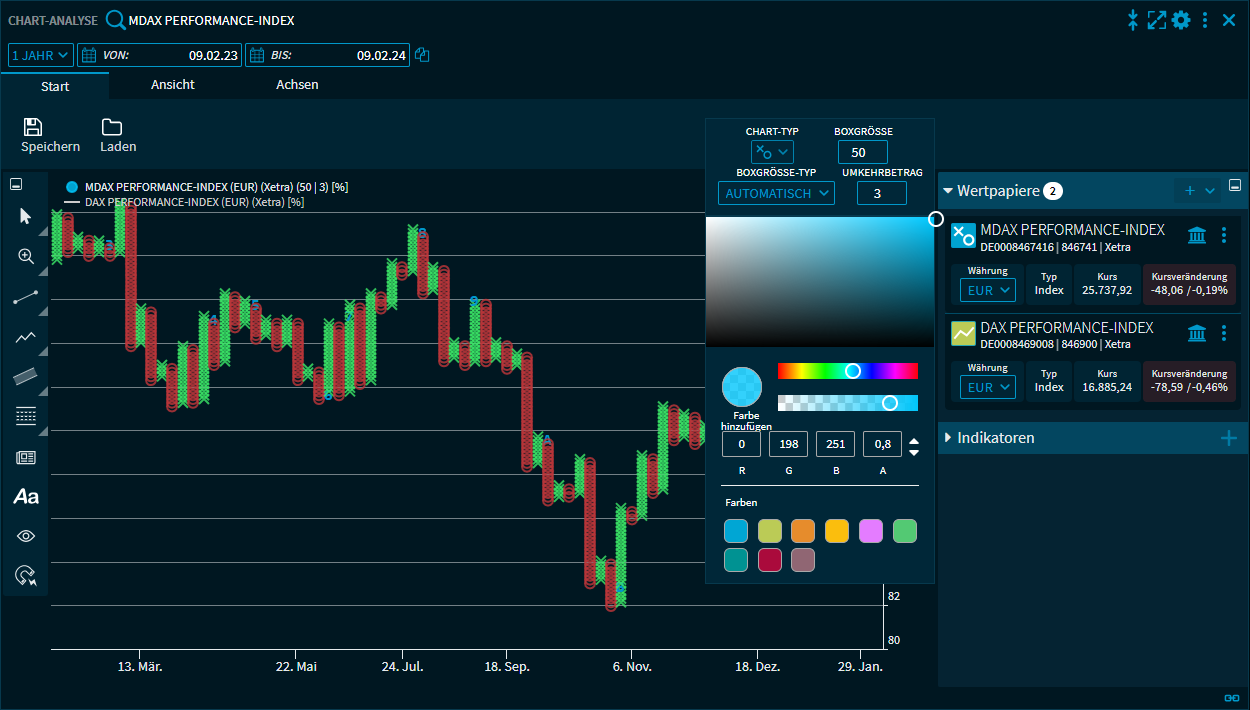
Task: Add an indicator with plus button
Action: (1228, 438)
